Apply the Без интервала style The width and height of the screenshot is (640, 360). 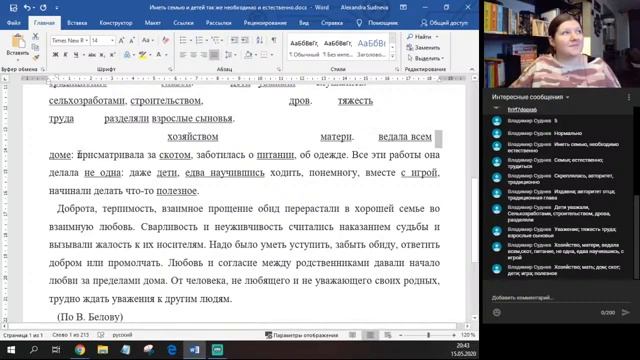[x=337, y=49]
